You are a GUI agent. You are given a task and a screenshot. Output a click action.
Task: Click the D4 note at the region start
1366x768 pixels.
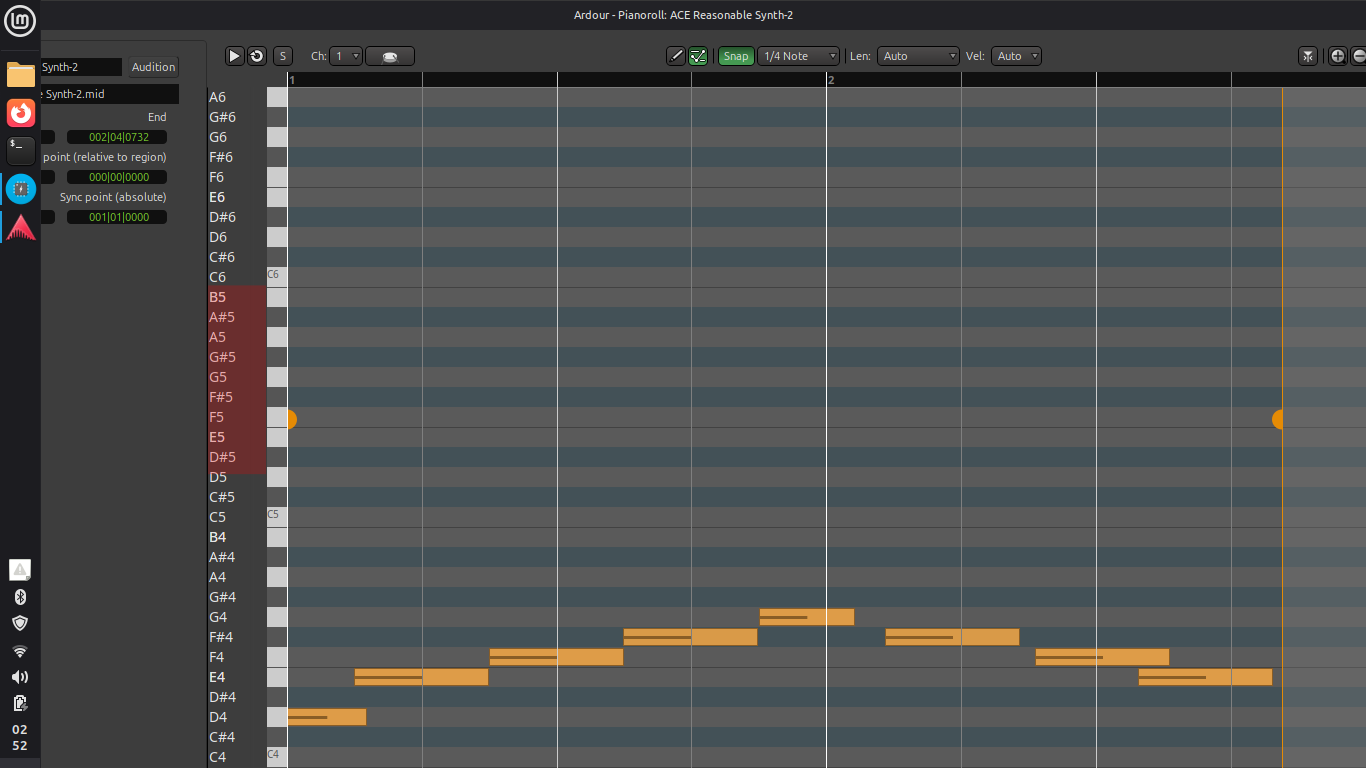point(326,717)
